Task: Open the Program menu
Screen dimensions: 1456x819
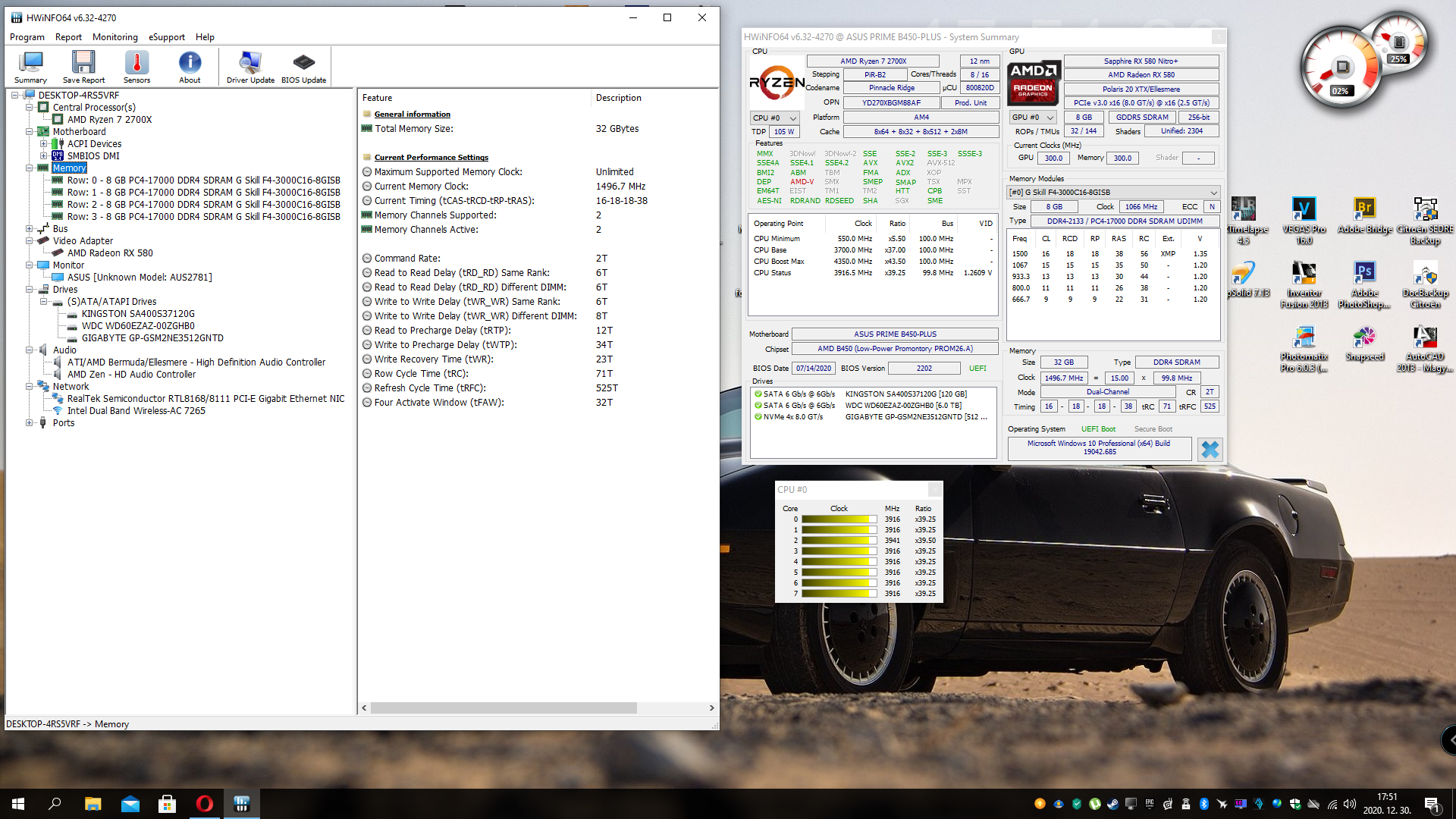Action: [27, 37]
